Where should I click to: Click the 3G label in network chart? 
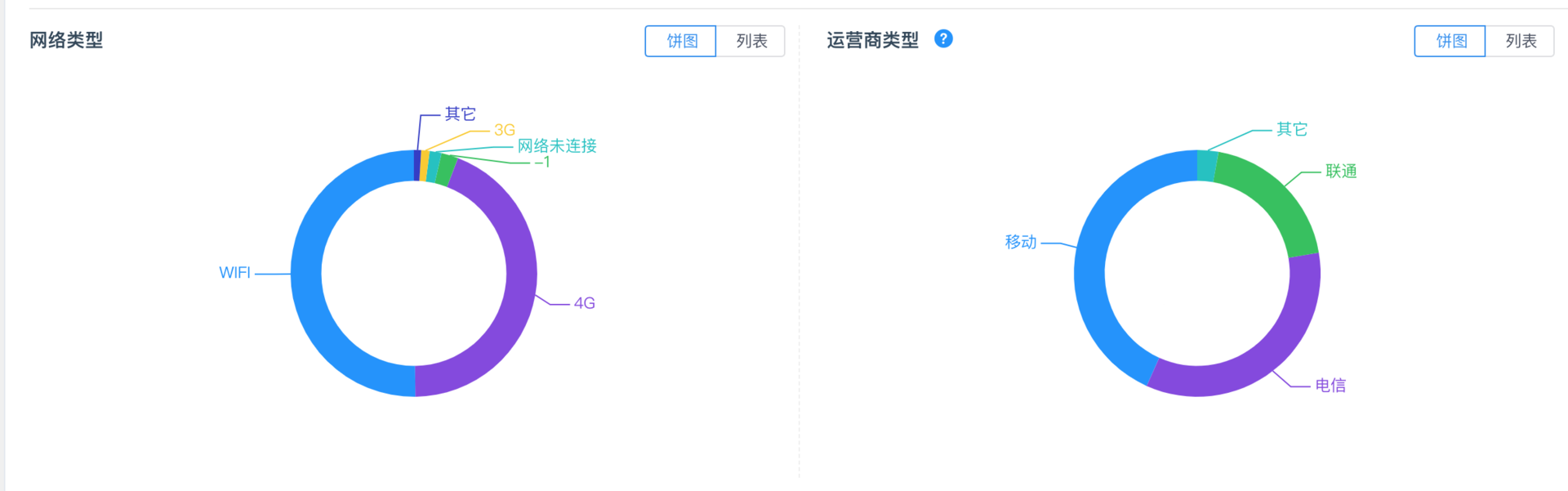[505, 130]
